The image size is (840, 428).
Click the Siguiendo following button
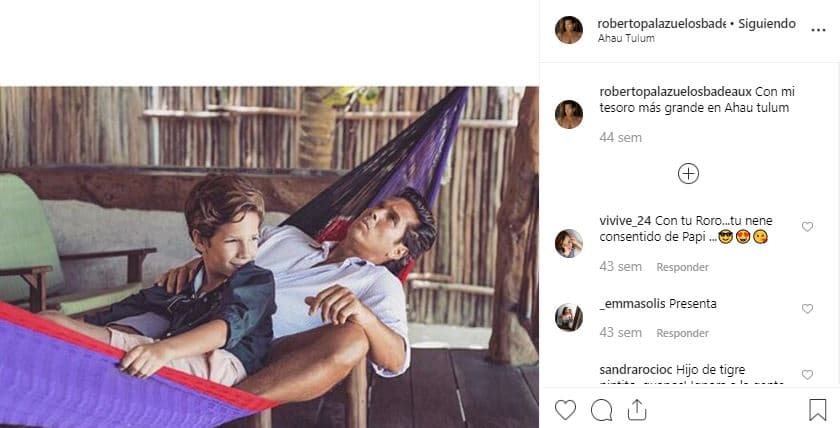(x=767, y=23)
